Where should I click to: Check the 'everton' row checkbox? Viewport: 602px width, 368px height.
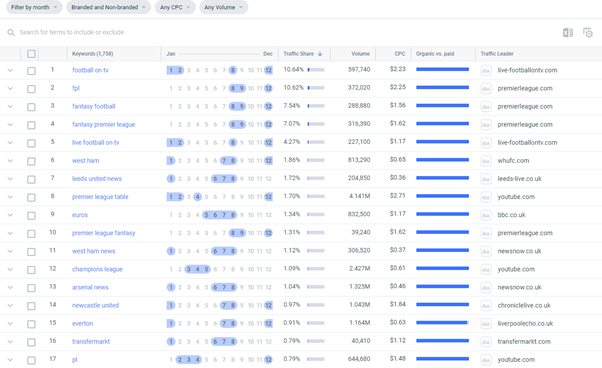31,324
